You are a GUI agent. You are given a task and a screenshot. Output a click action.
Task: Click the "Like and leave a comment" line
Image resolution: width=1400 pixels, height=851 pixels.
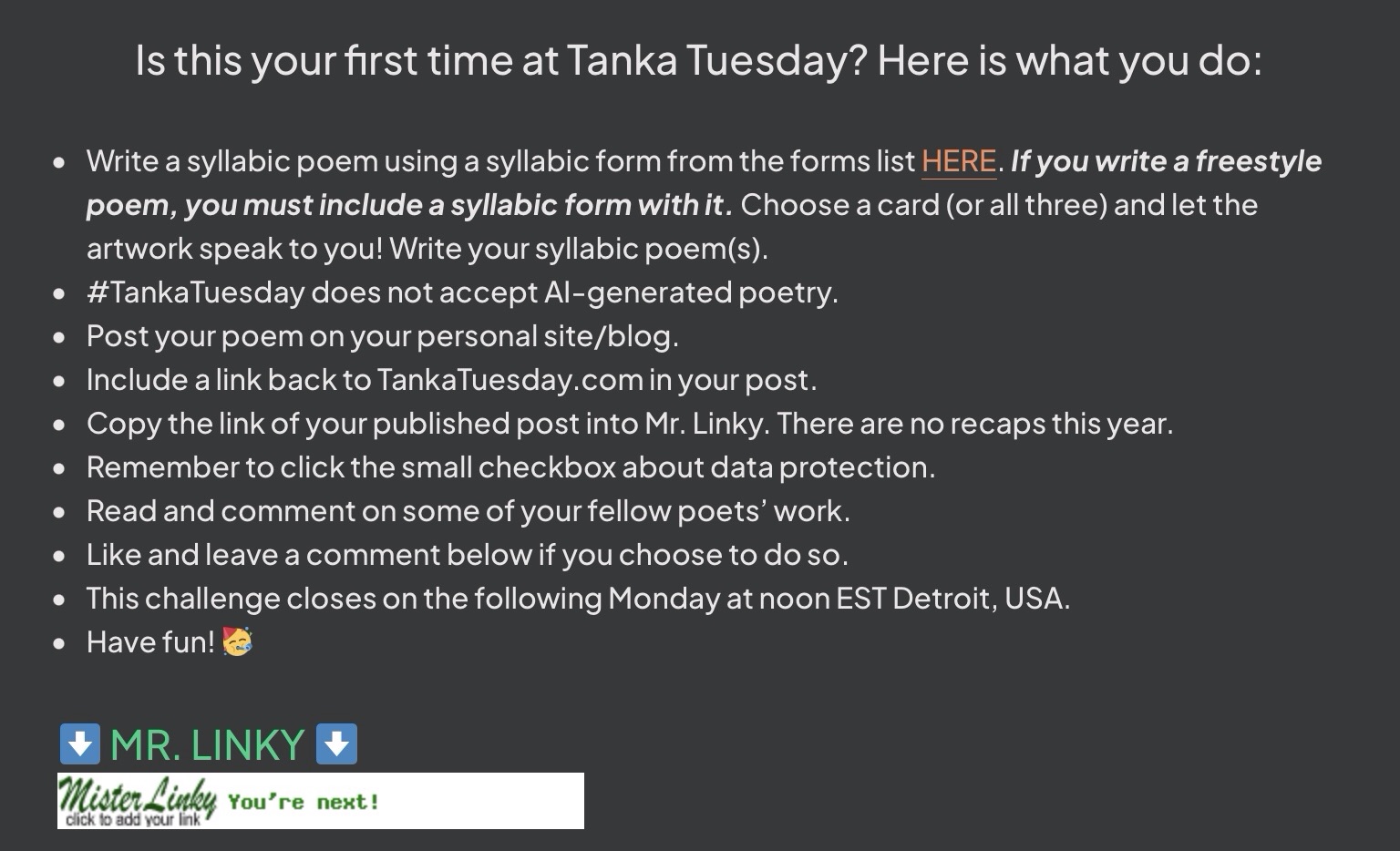pyautogui.click(x=467, y=555)
